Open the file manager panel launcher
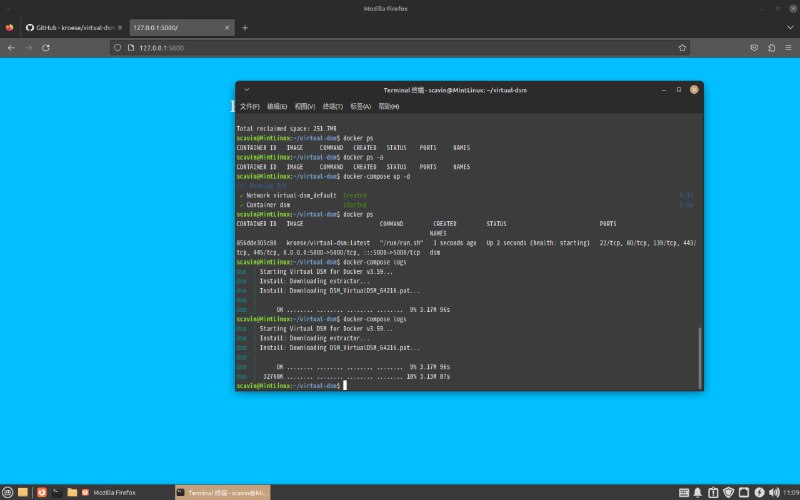This screenshot has width=800, height=500. click(x=72, y=492)
